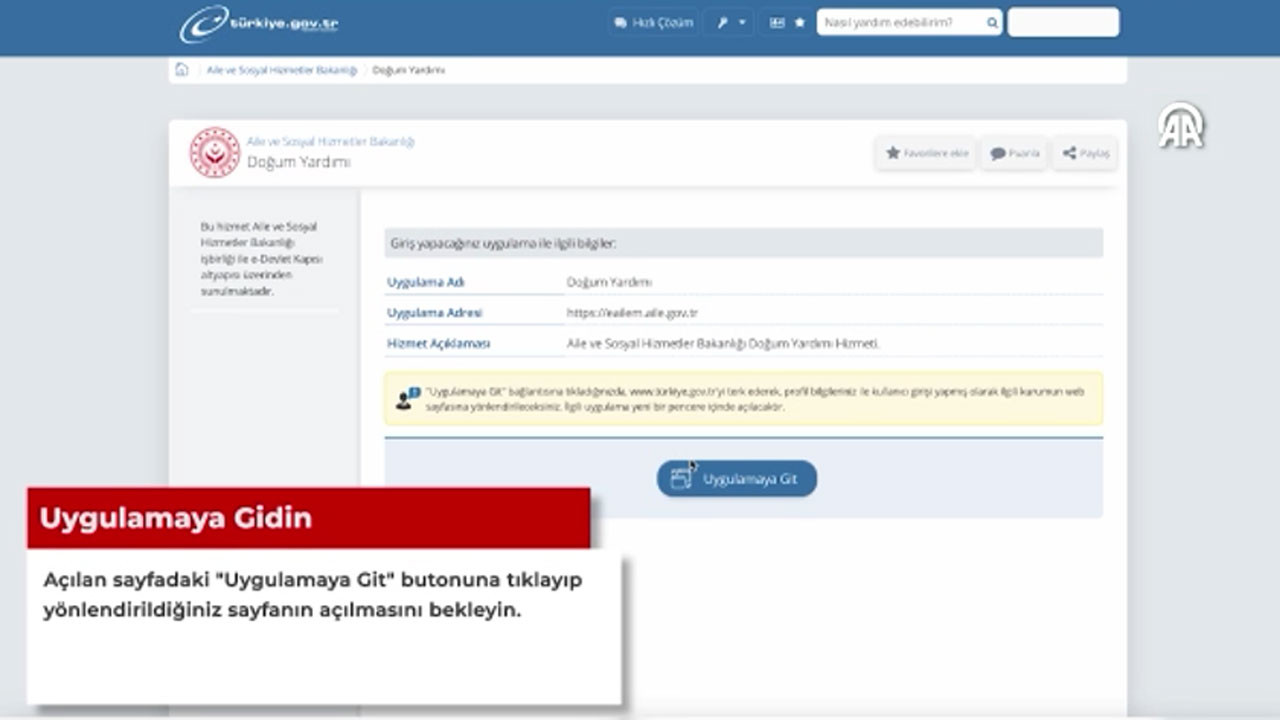This screenshot has height=720, width=1280.
Task: Click the blank user box in header
Action: pos(1063,22)
